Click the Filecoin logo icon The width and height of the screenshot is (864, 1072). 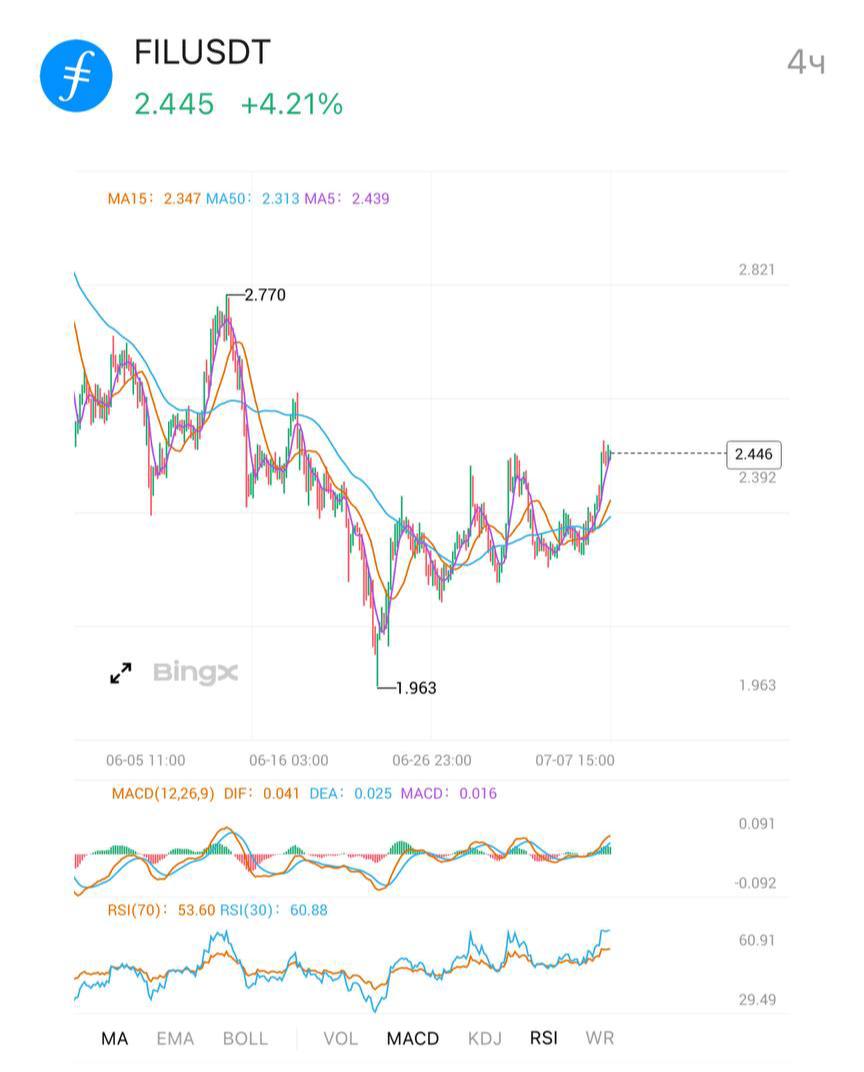coord(76,76)
